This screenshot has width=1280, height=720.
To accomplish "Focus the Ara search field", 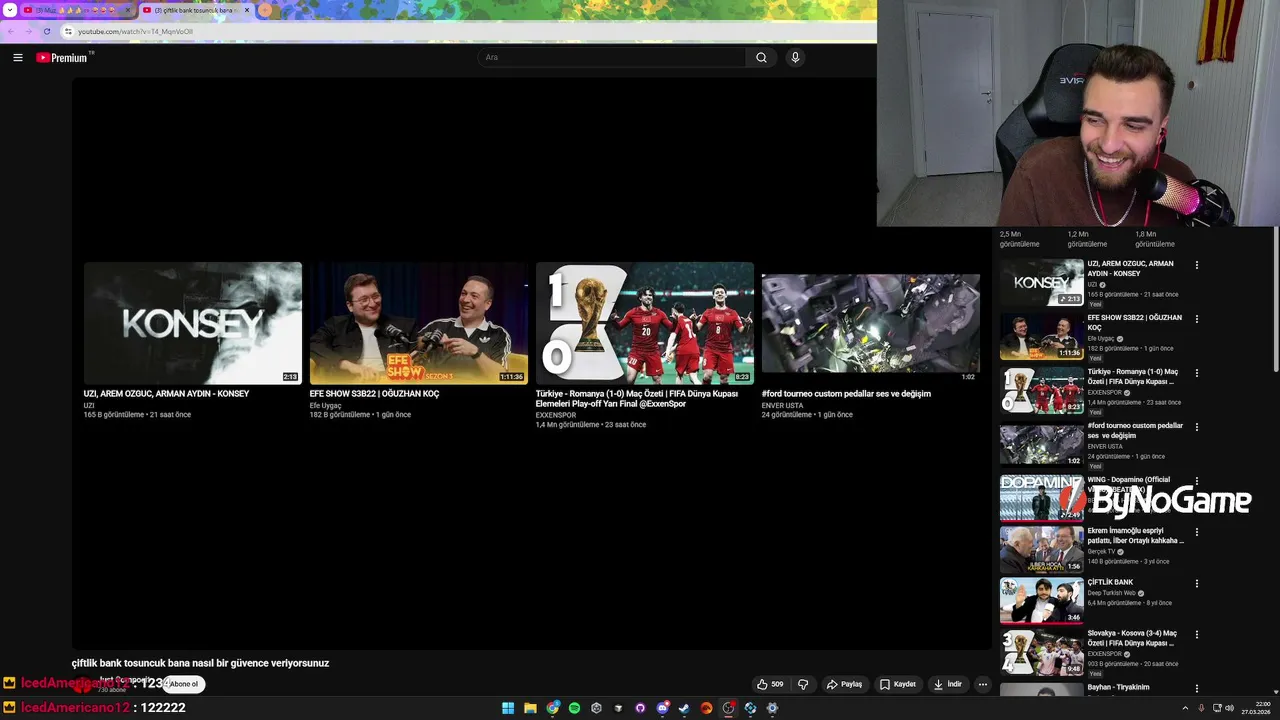I will pos(611,58).
